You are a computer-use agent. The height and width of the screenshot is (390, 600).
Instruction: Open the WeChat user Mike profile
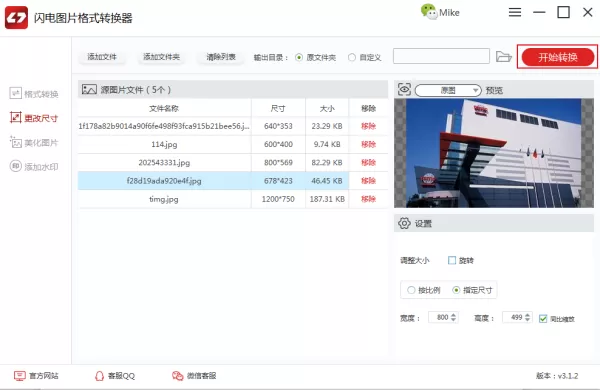[x=440, y=12]
